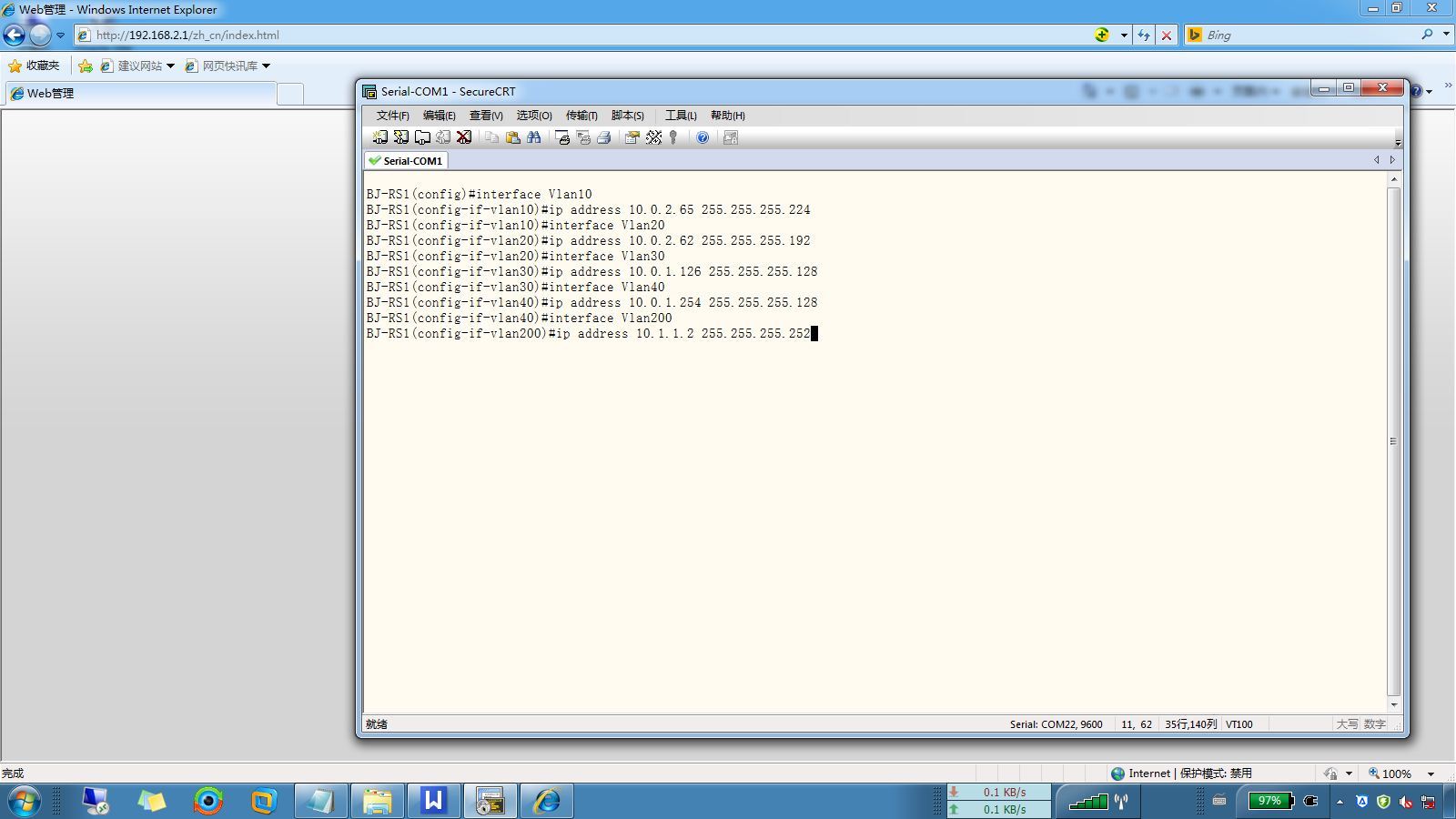
Task: Click the IE address bar URL field
Action: point(582,35)
